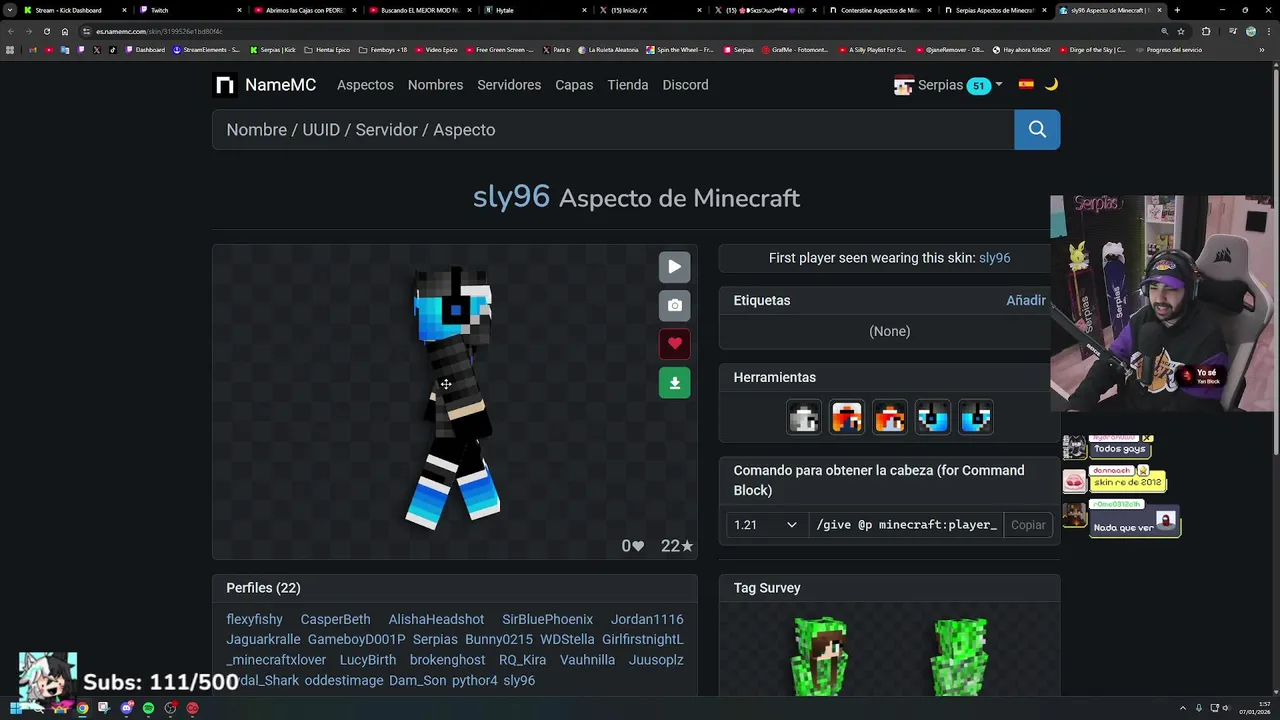Open the Spin the Wheel bookmark
The image size is (1280, 720).
681,49
